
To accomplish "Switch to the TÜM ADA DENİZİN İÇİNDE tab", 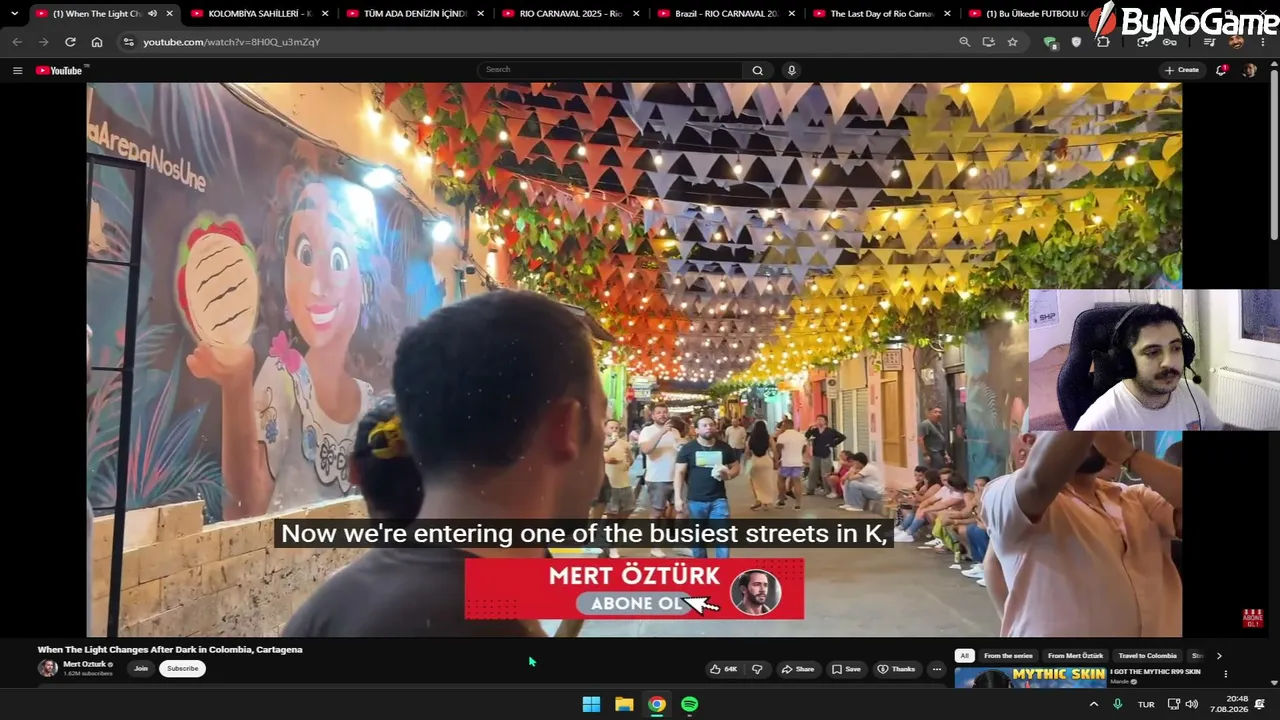I will 415,14.
